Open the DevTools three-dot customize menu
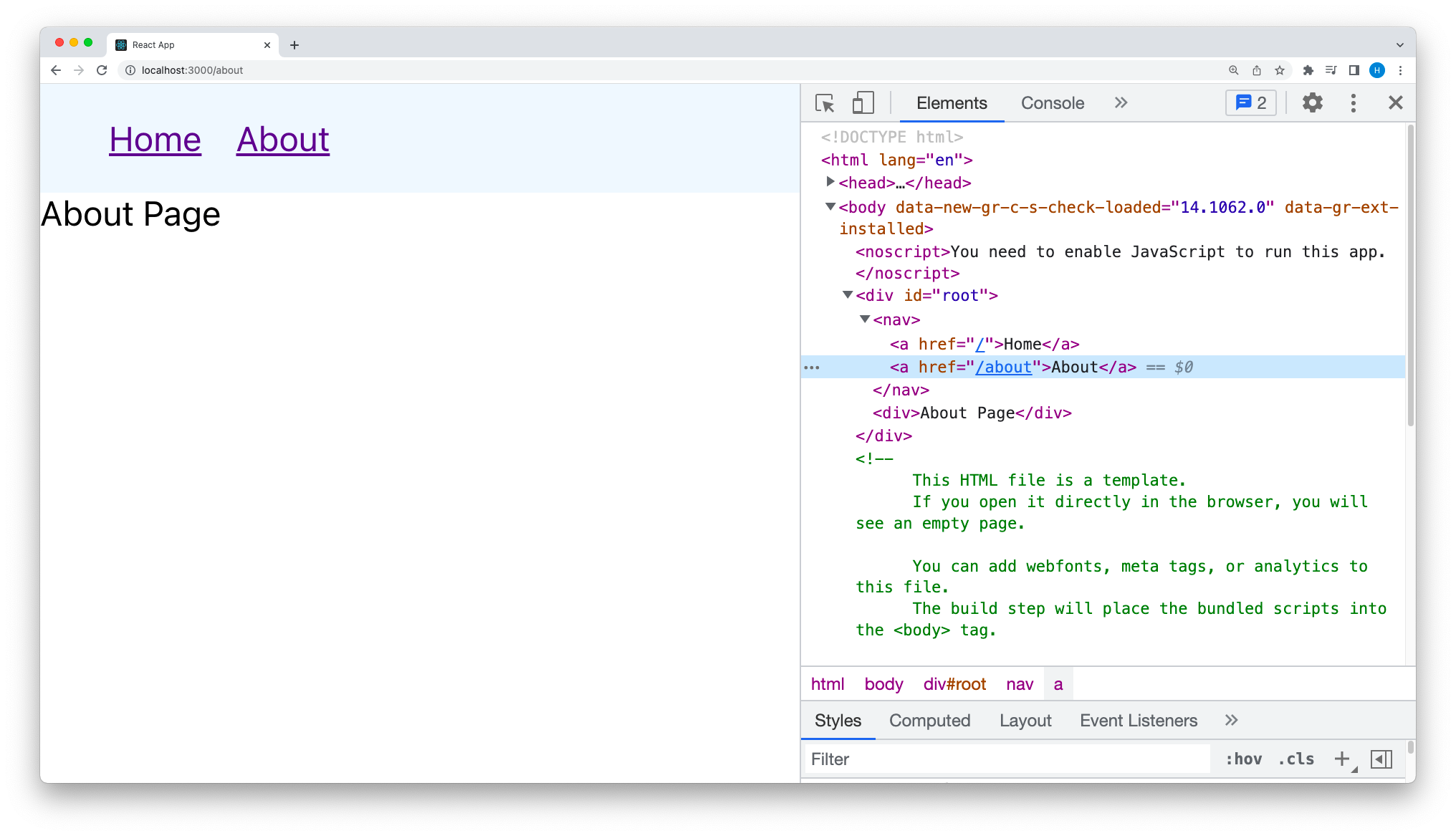The image size is (1456, 836). tap(1353, 103)
